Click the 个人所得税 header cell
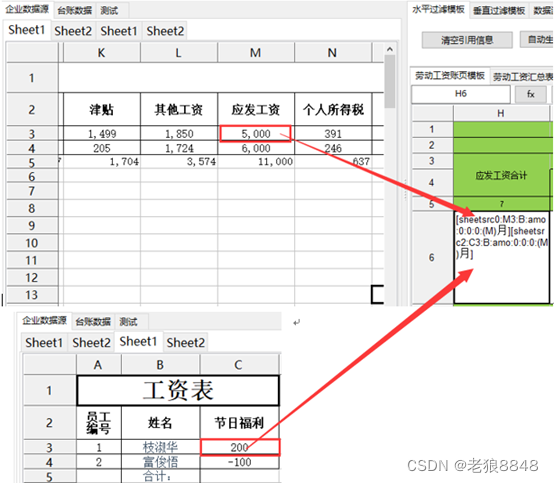This screenshot has width=554, height=483. click(333, 109)
